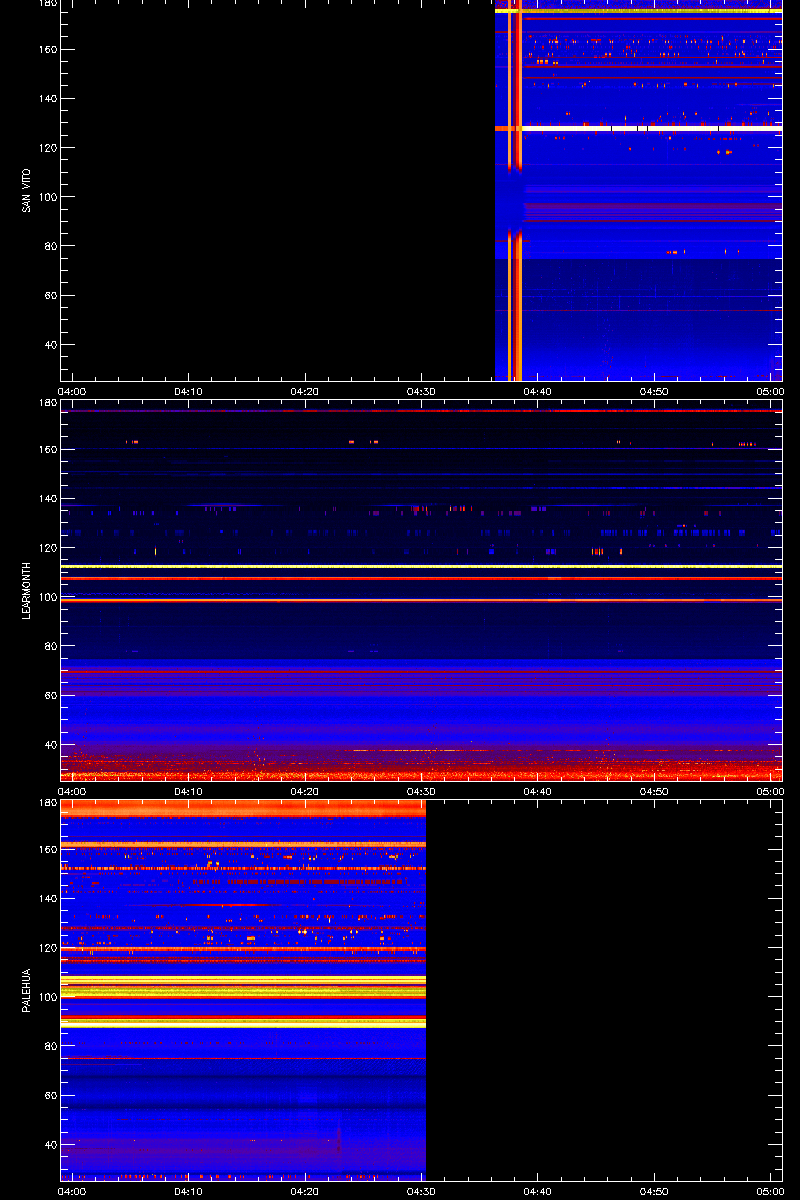Select the 180 frequency label on Learmonth axis
800x1200 pixels.
click(48, 403)
